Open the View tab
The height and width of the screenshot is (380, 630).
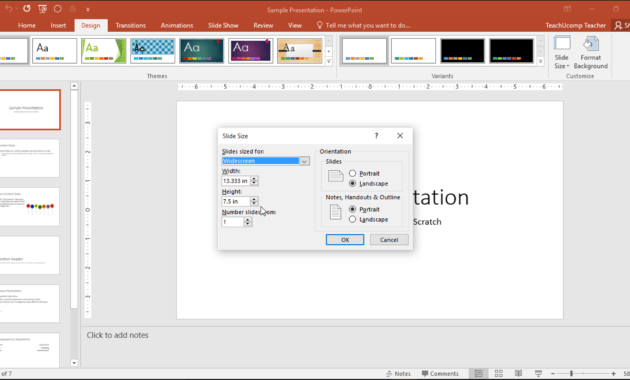[x=295, y=25]
